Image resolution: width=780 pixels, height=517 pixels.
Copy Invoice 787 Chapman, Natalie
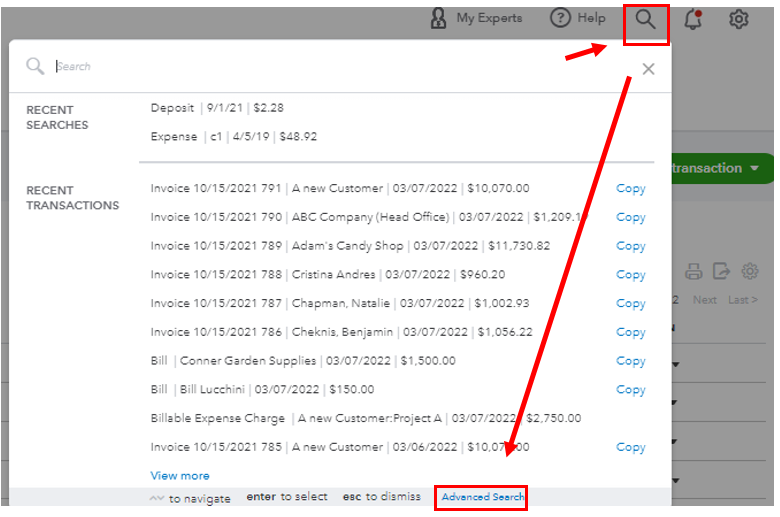click(x=630, y=304)
